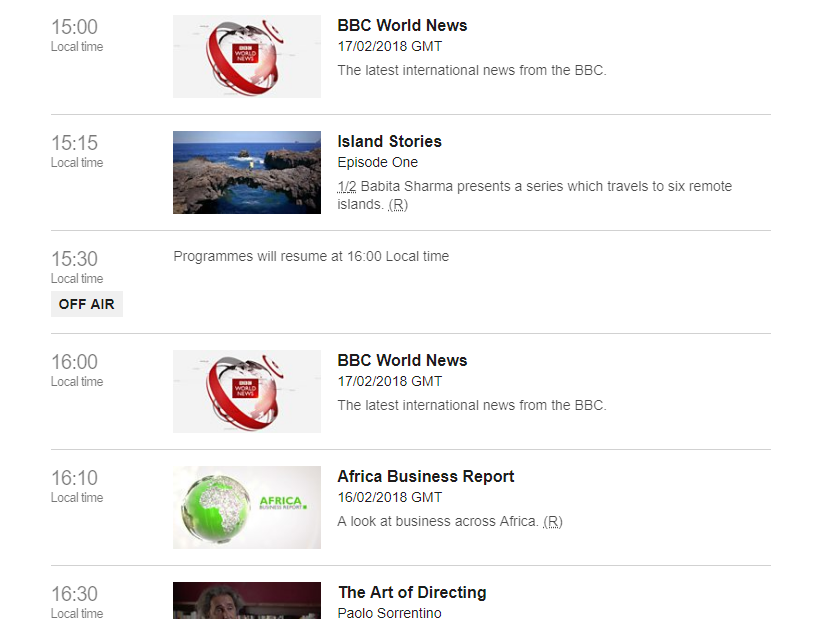The width and height of the screenshot is (835, 619).
Task: Click the 16:00 time label in left column
Action: point(74,362)
